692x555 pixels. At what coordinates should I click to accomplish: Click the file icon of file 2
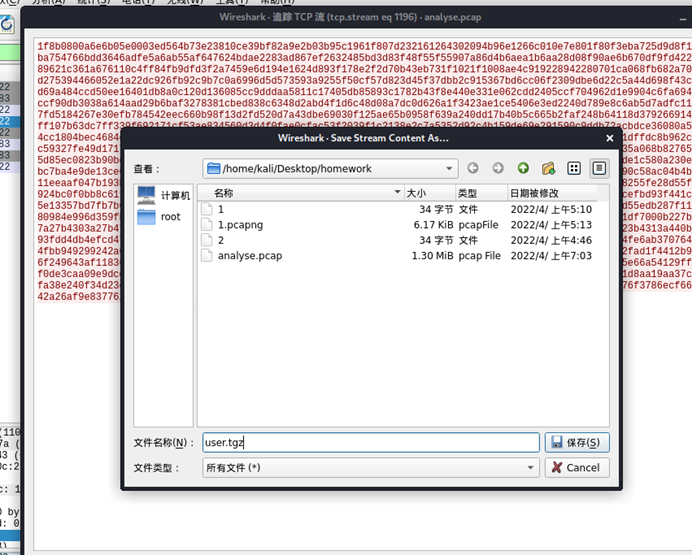point(207,240)
